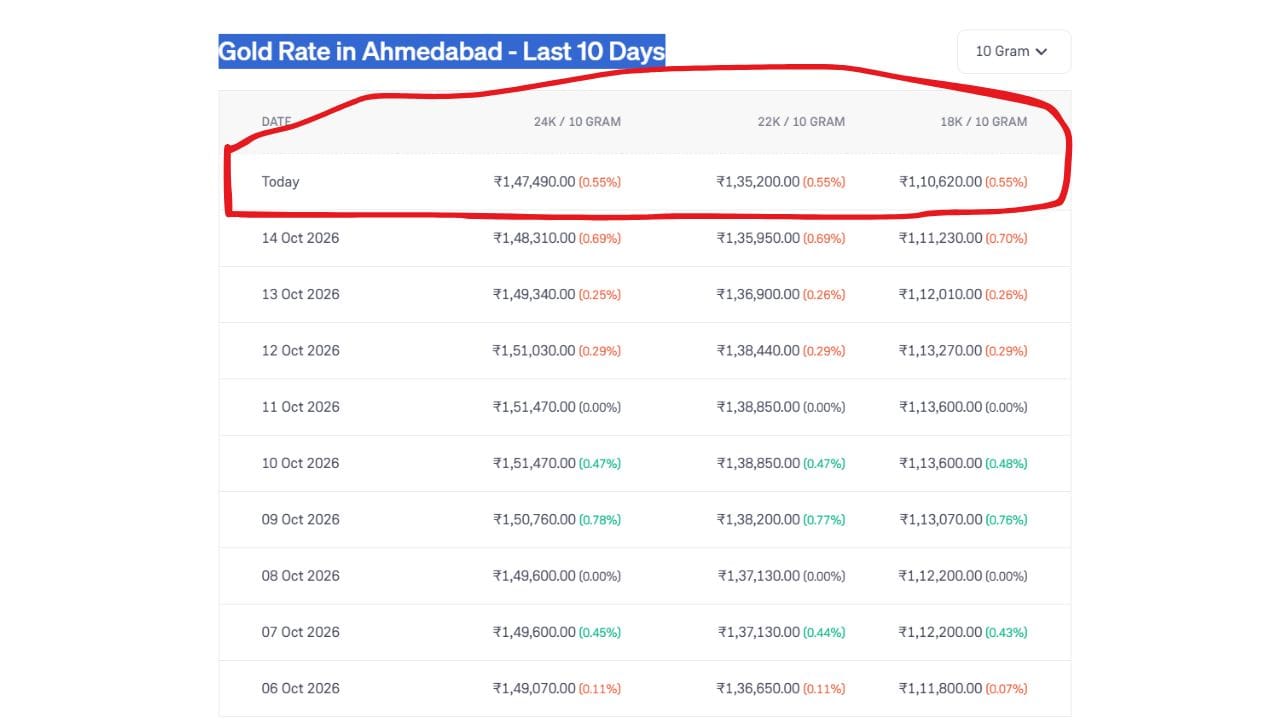The height and width of the screenshot is (720, 1280).
Task: Open the 10 Gram unit dropdown
Action: tap(1013, 51)
